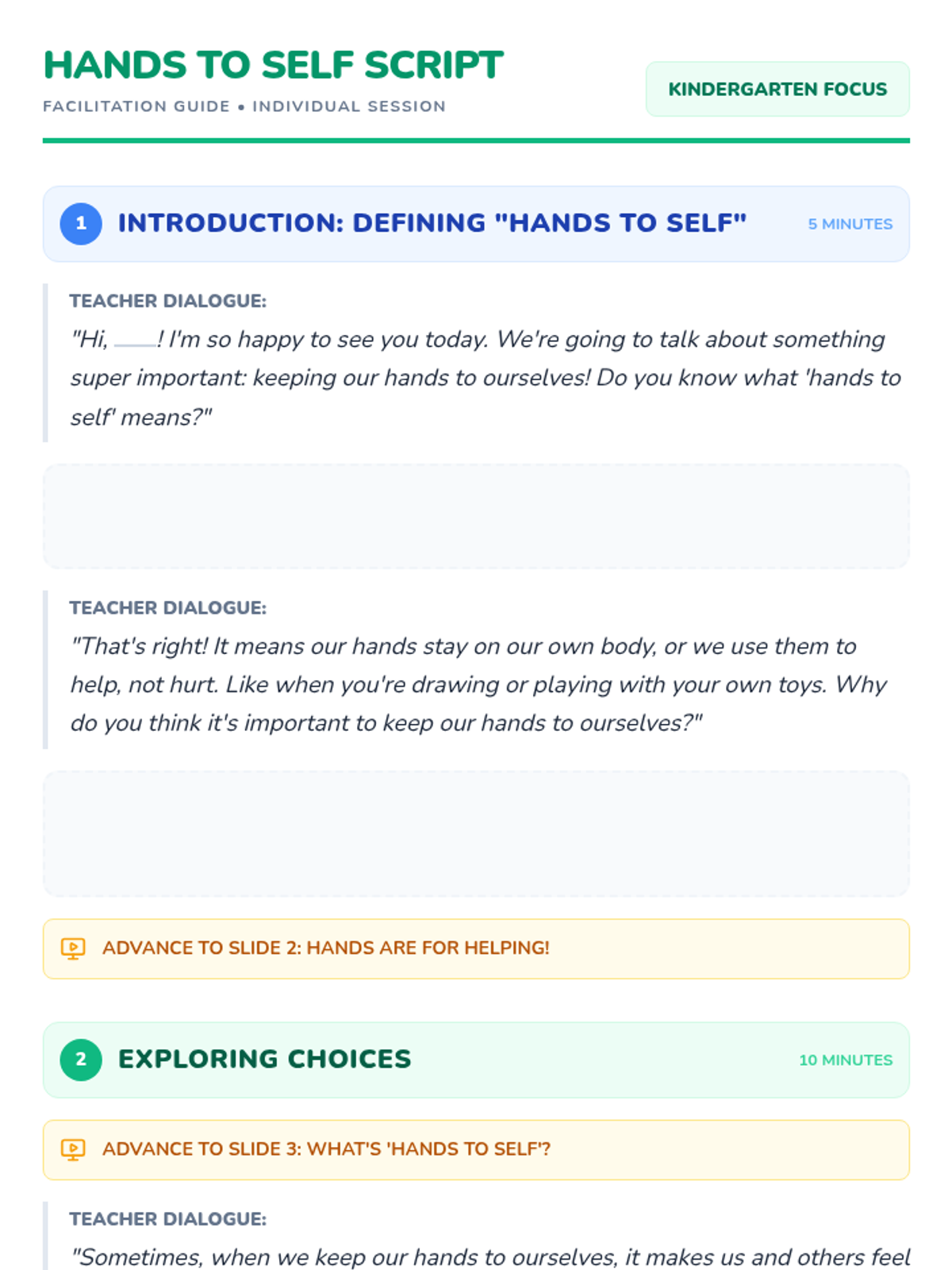Click the dialogue text starting "That's right!"
Viewport: 952px width, 1270px height.
(x=476, y=684)
